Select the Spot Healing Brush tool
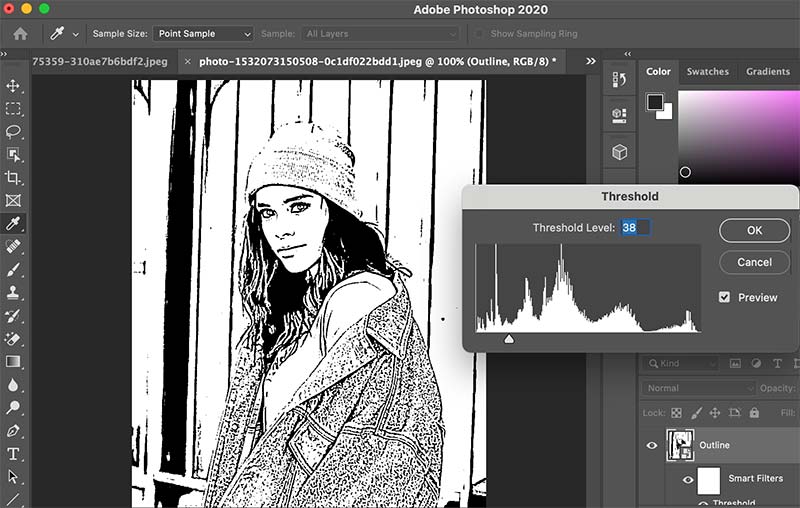This screenshot has width=800, height=508. coord(13,246)
